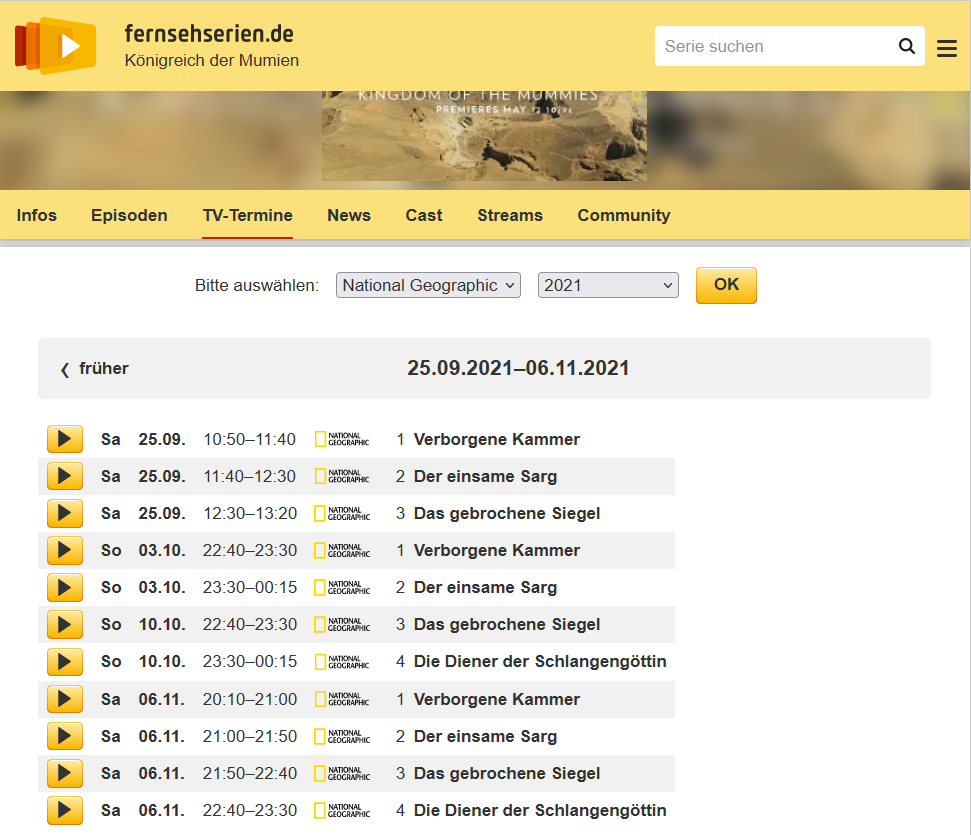The image size is (971, 835).
Task: Open the Cast tab
Action: click(x=424, y=215)
